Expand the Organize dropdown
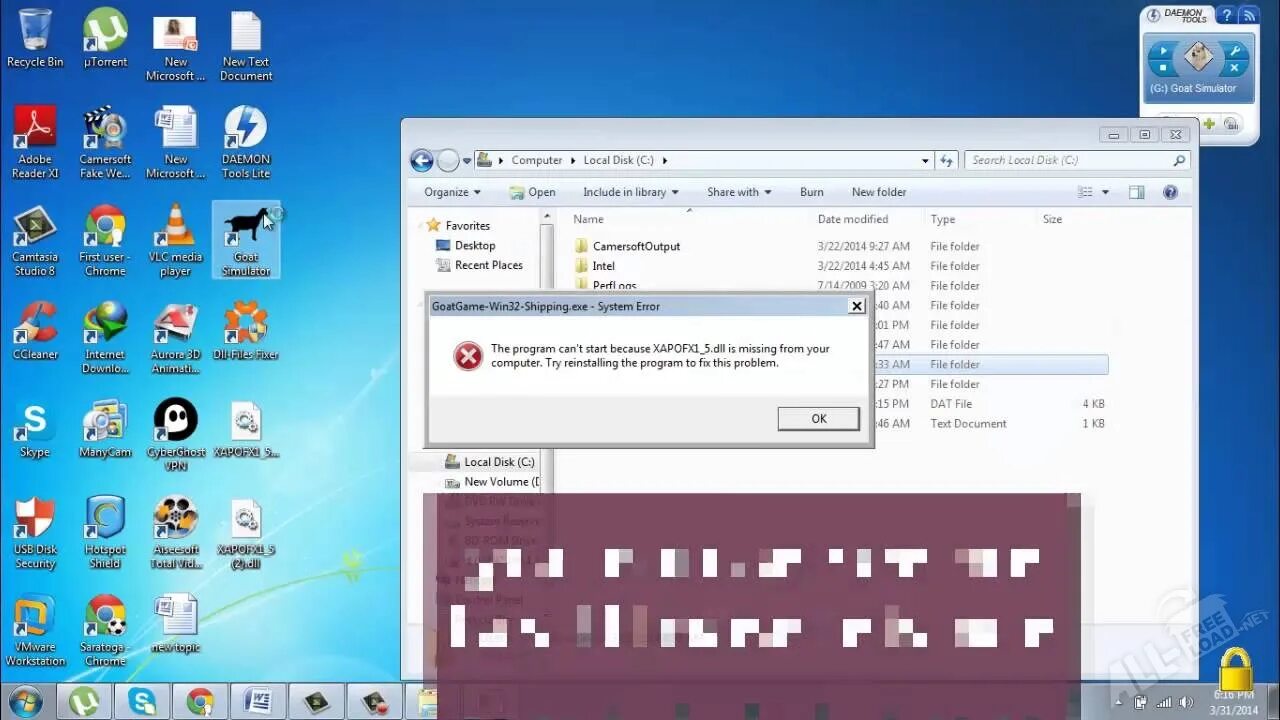 click(x=450, y=191)
